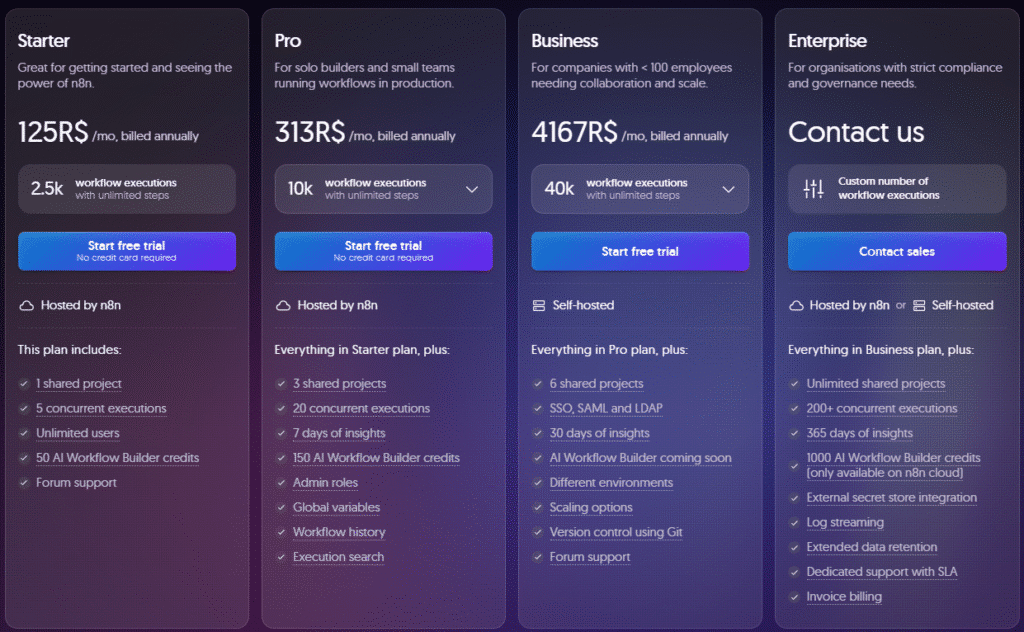Click the Enterprise plan's cloud hosting icon
This screenshot has width=1024, height=632.
[796, 305]
